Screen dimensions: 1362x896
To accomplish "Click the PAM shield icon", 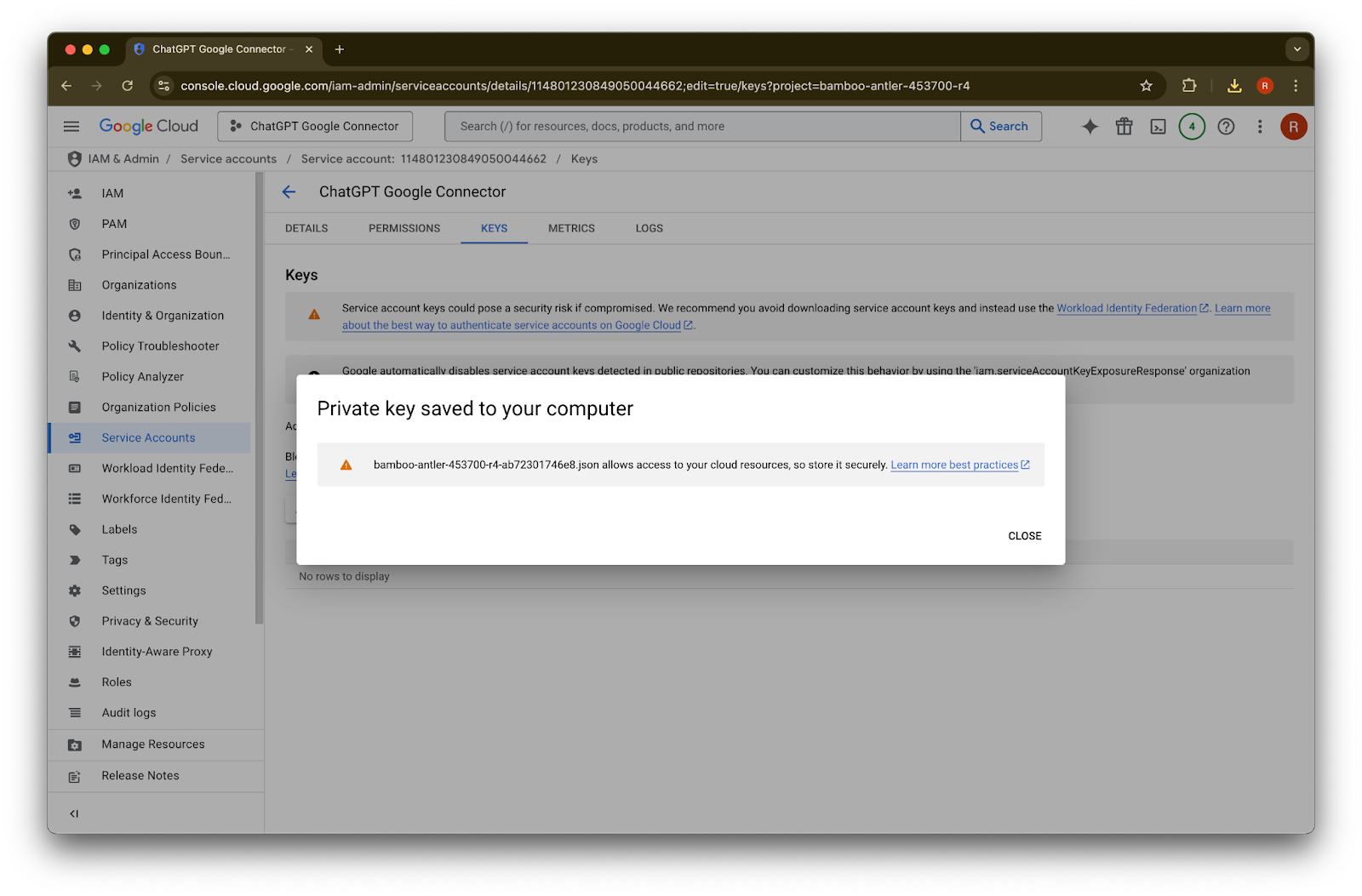I will click(x=75, y=224).
